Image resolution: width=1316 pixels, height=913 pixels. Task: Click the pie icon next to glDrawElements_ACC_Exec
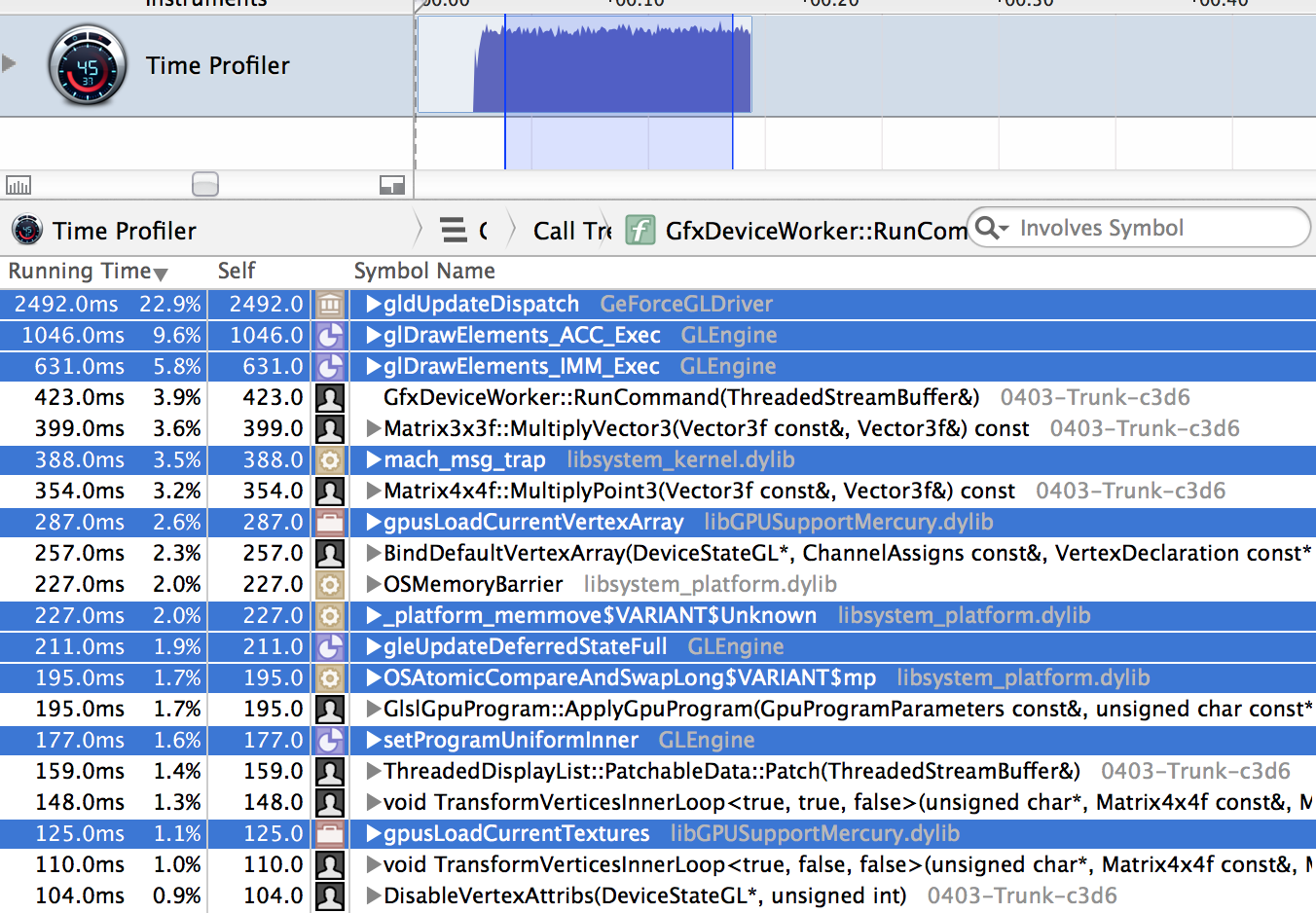click(330, 336)
